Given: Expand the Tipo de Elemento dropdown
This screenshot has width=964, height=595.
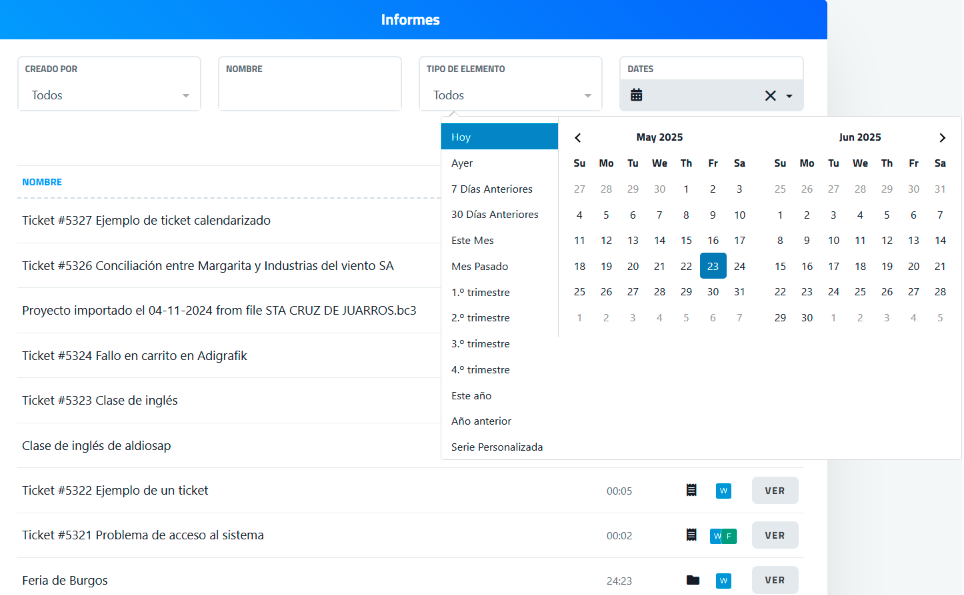Looking at the screenshot, I should (x=510, y=95).
